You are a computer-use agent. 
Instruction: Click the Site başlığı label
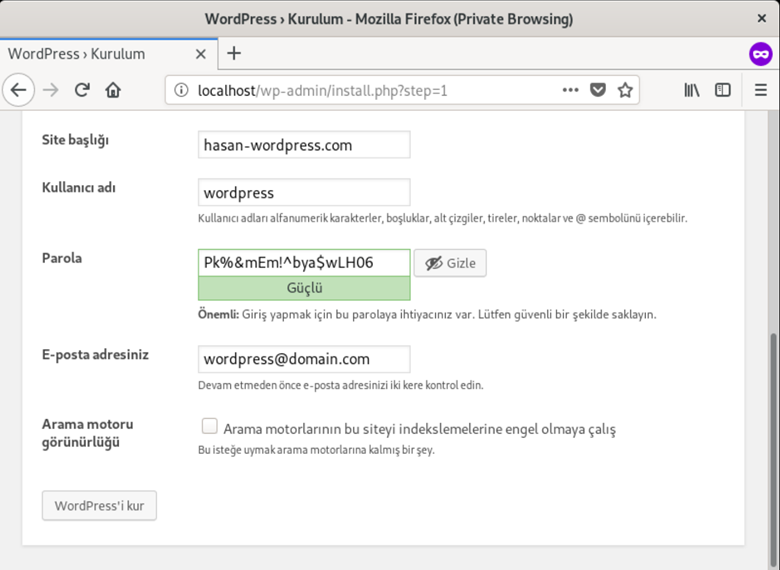click(x=75, y=140)
